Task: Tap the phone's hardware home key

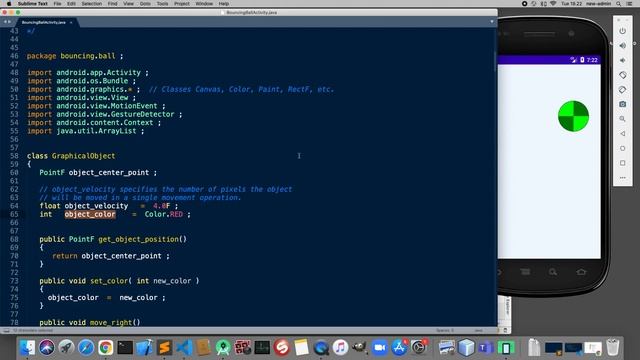Action: [x=581, y=272]
